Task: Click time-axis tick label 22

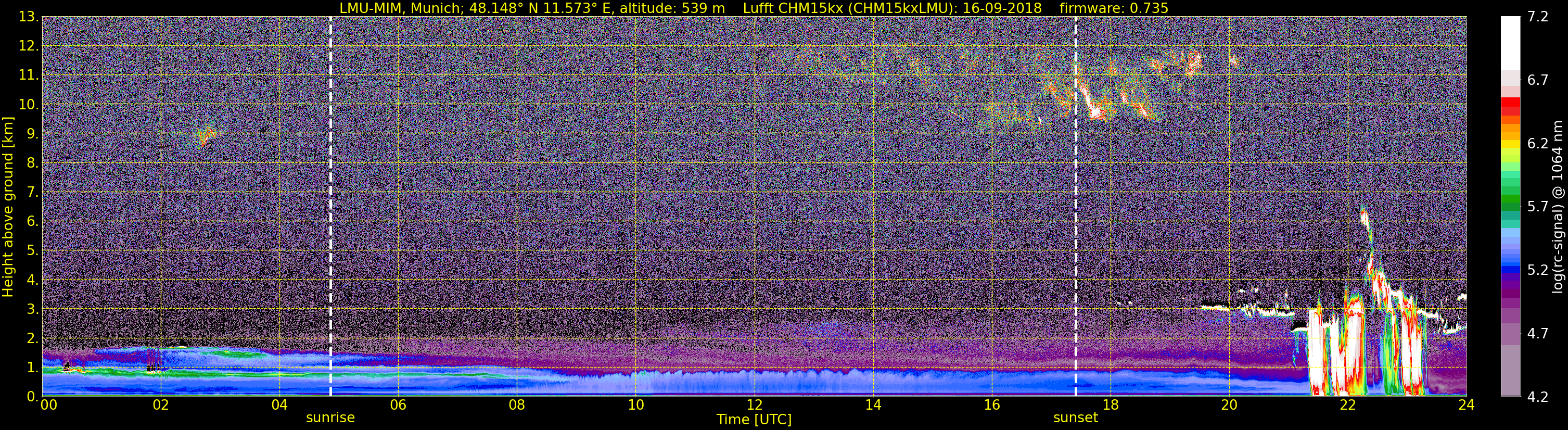Action: (1348, 406)
